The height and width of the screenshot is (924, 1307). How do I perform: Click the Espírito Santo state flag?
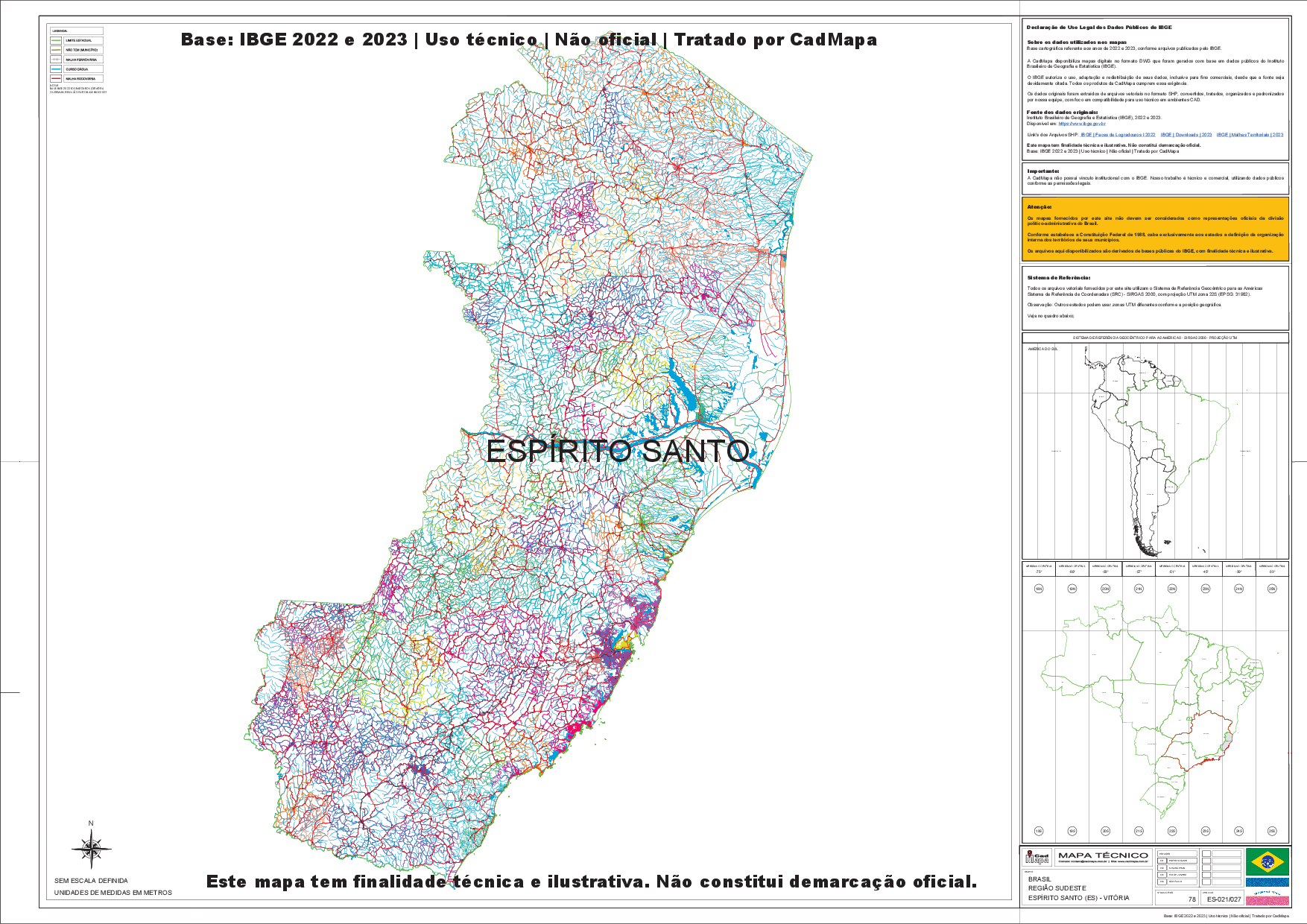pos(1267,890)
